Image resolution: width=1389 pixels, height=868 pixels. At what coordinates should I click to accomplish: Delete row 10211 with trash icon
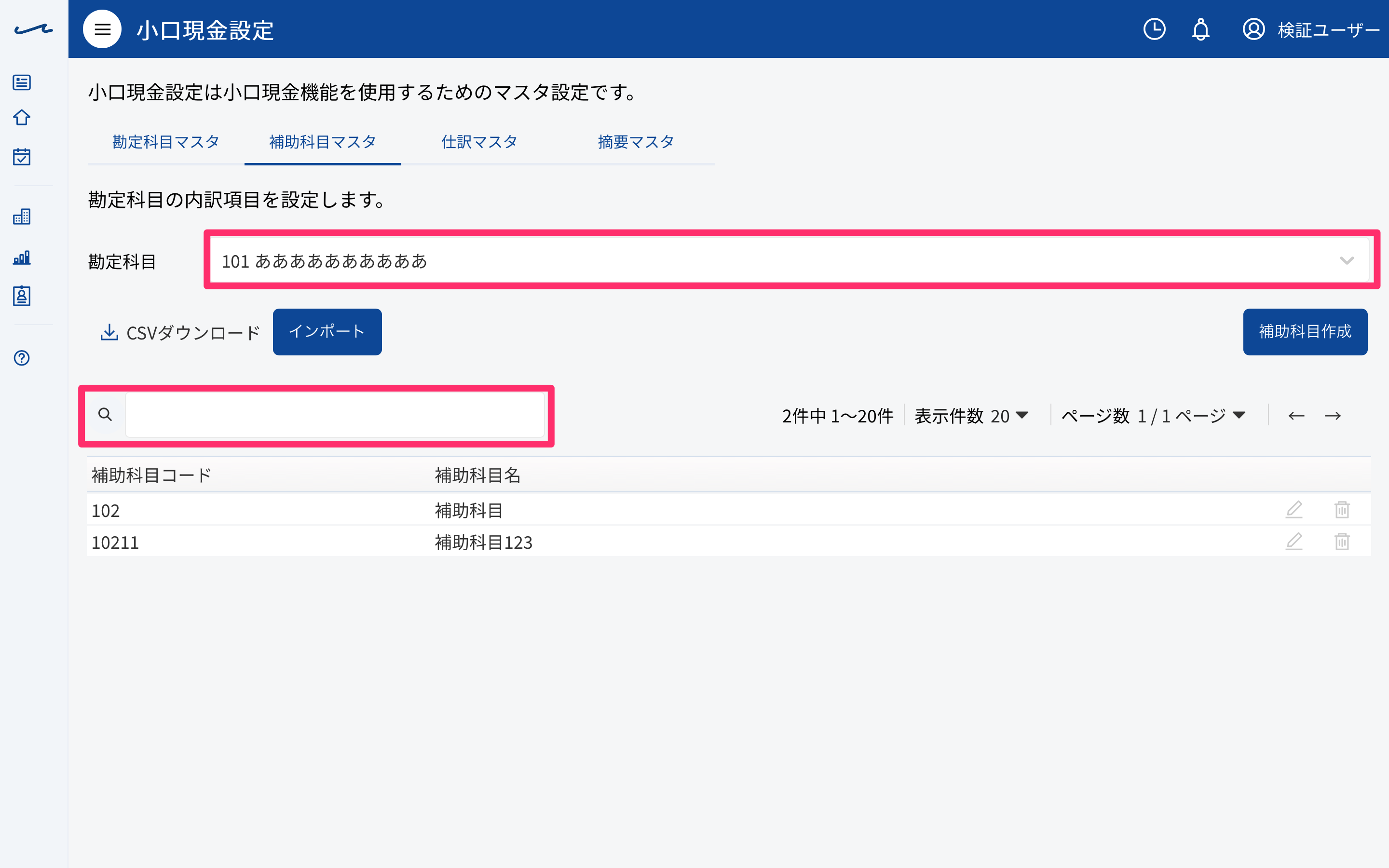pos(1342,542)
